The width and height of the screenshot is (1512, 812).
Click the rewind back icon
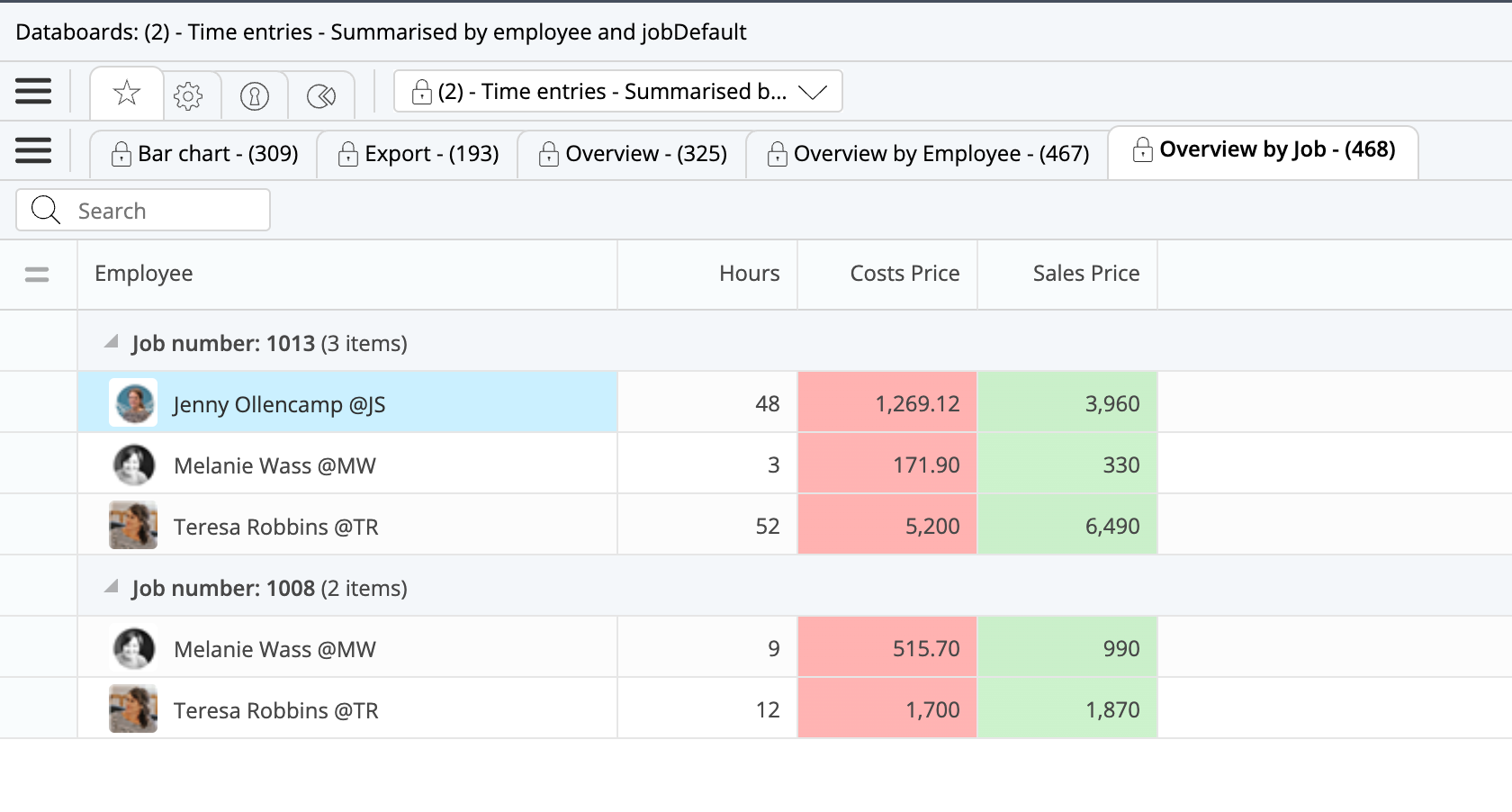(x=321, y=95)
